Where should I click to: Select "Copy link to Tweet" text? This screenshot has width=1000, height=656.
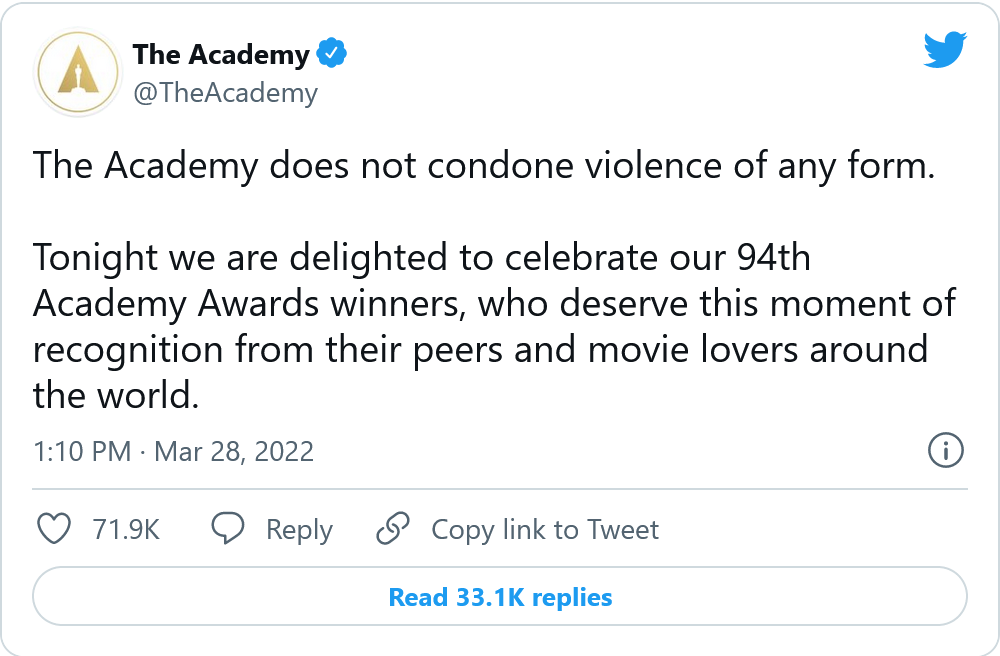click(545, 530)
